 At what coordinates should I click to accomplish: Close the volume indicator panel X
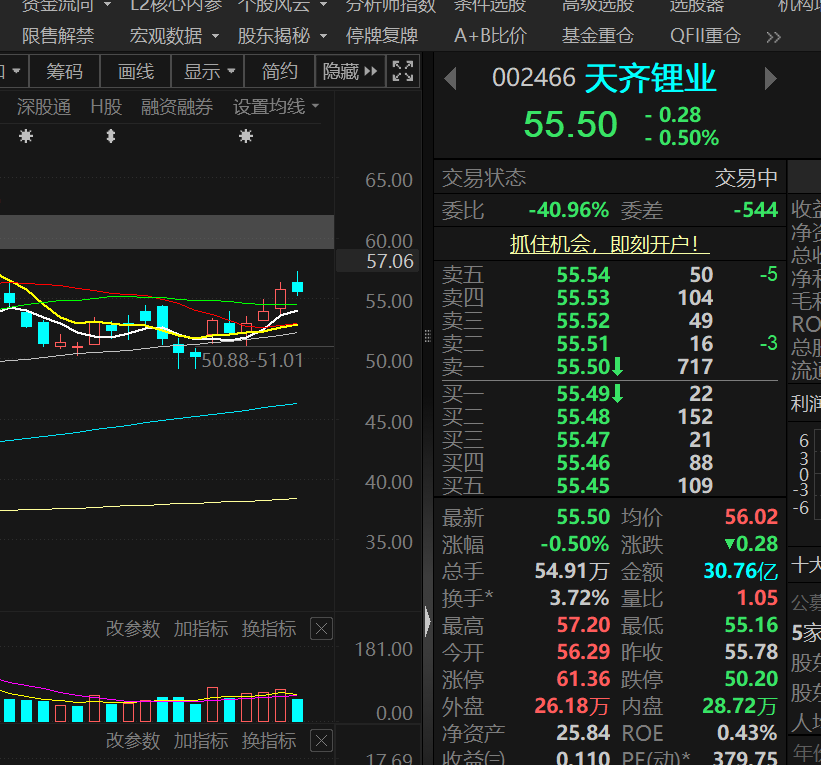point(321,628)
